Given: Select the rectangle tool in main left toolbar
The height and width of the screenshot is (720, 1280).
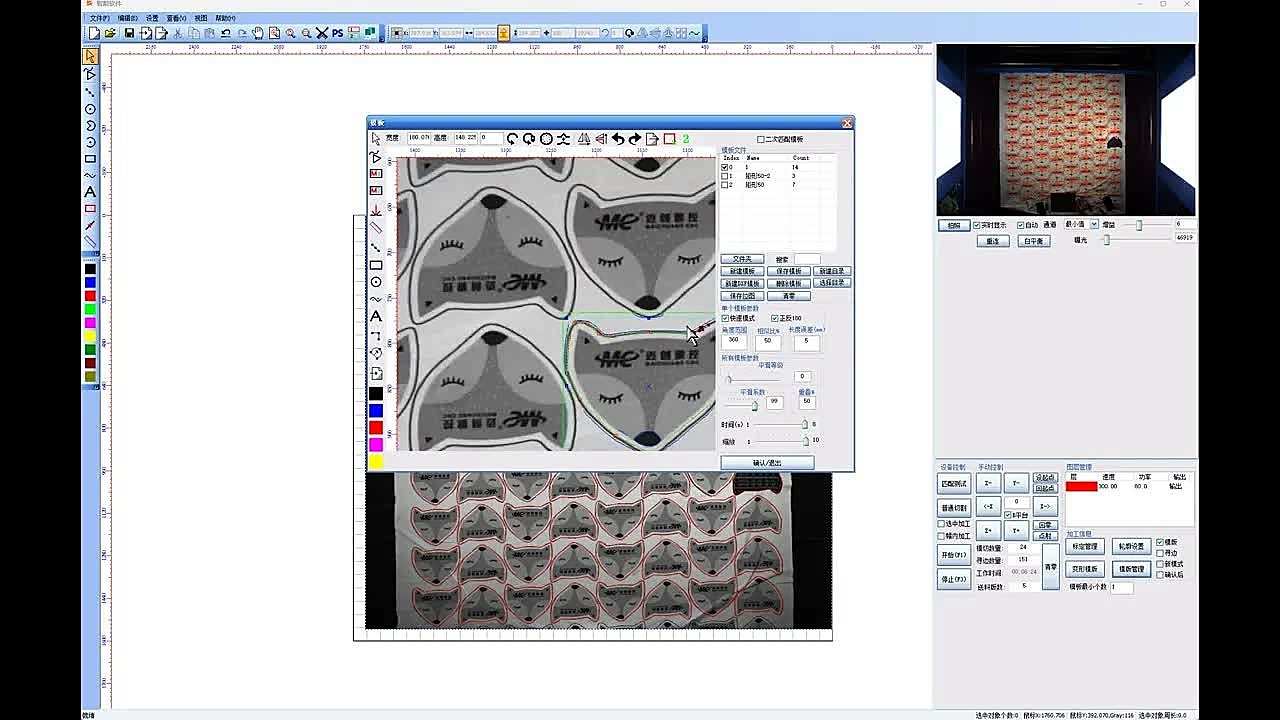Looking at the screenshot, I should 90,158.
